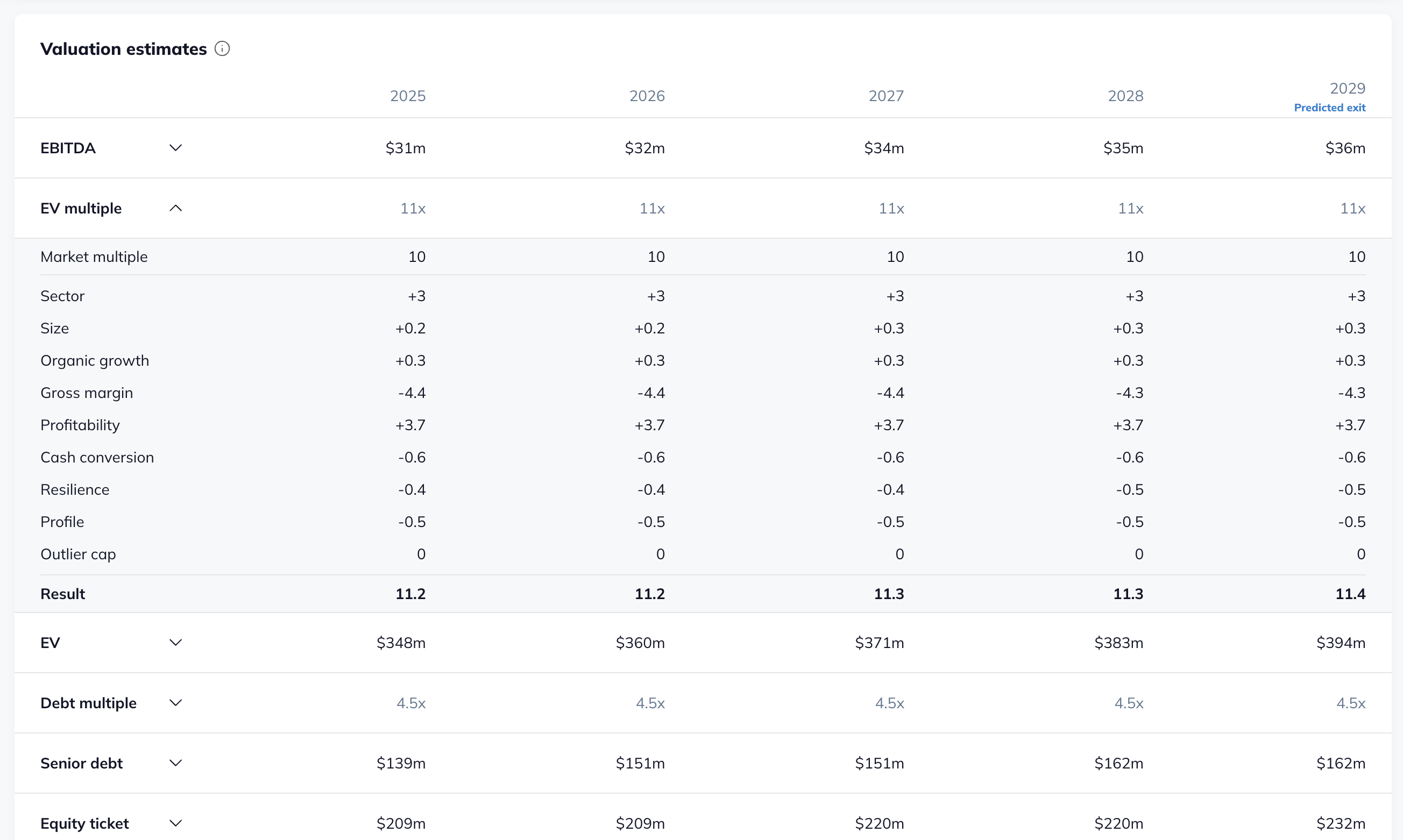The image size is (1403, 840).
Task: Expand the EBITDA row chevron
Action: 175,148
